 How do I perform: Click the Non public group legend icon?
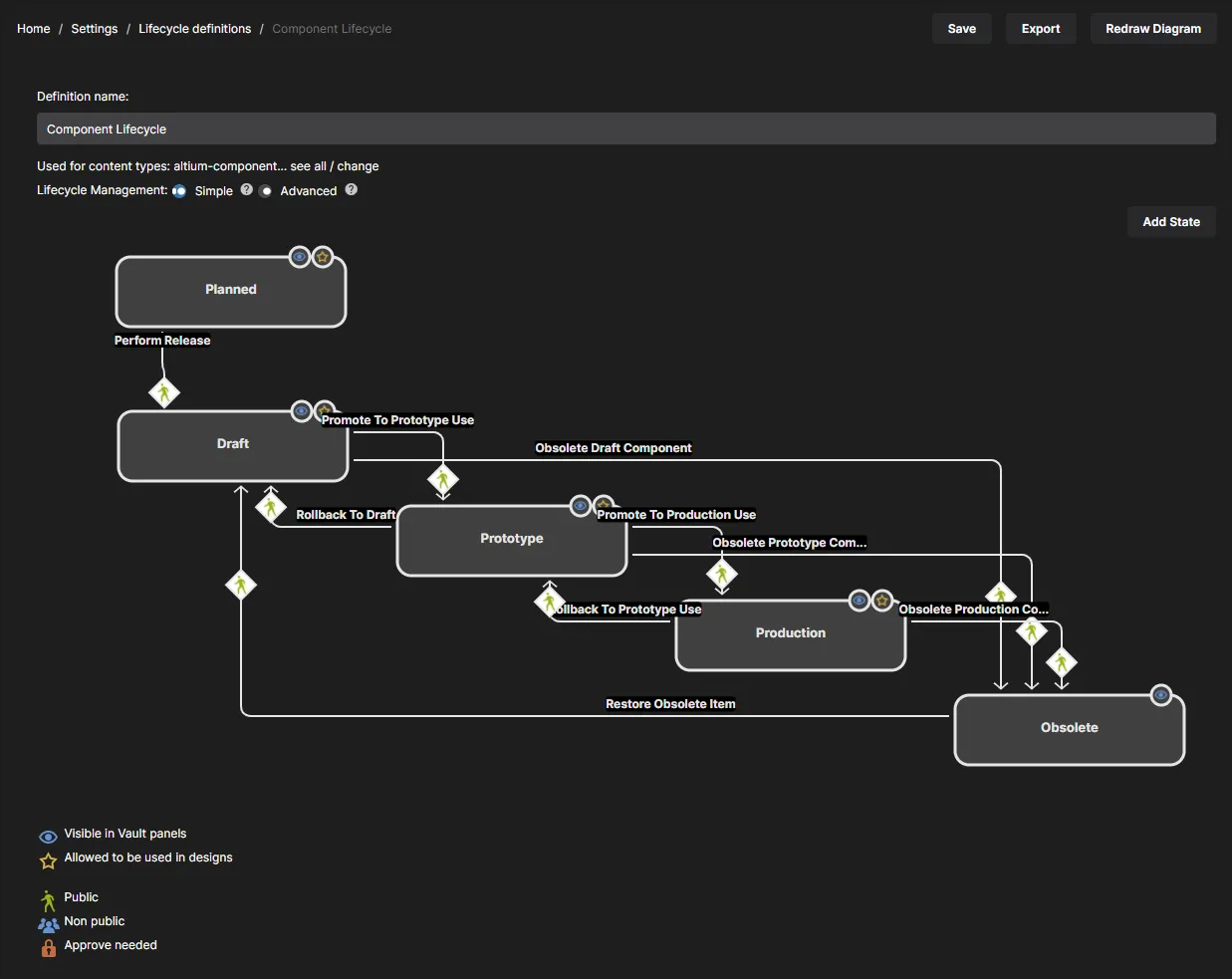[x=48, y=924]
